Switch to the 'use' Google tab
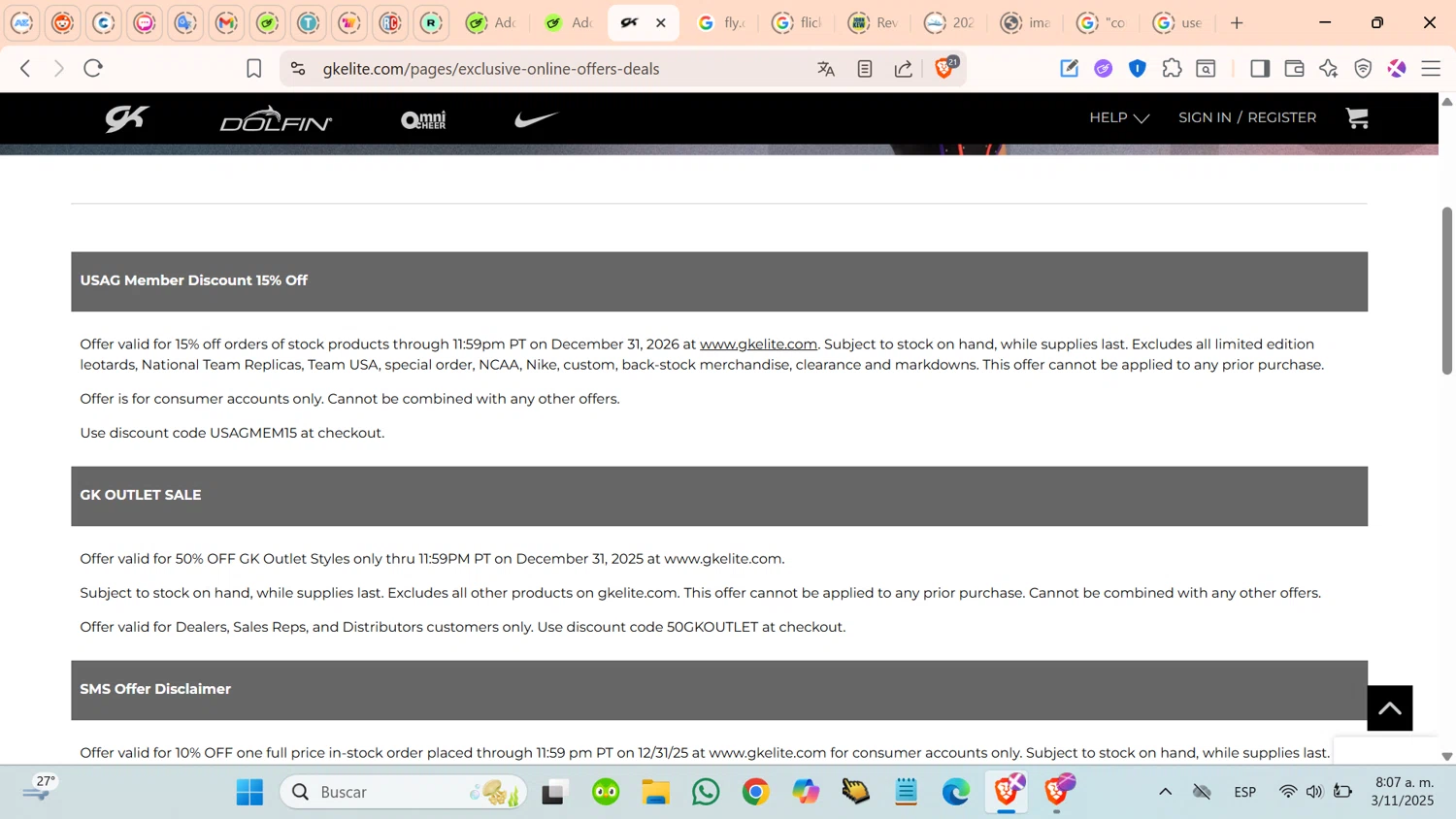Image resolution: width=1456 pixels, height=819 pixels. click(1178, 22)
